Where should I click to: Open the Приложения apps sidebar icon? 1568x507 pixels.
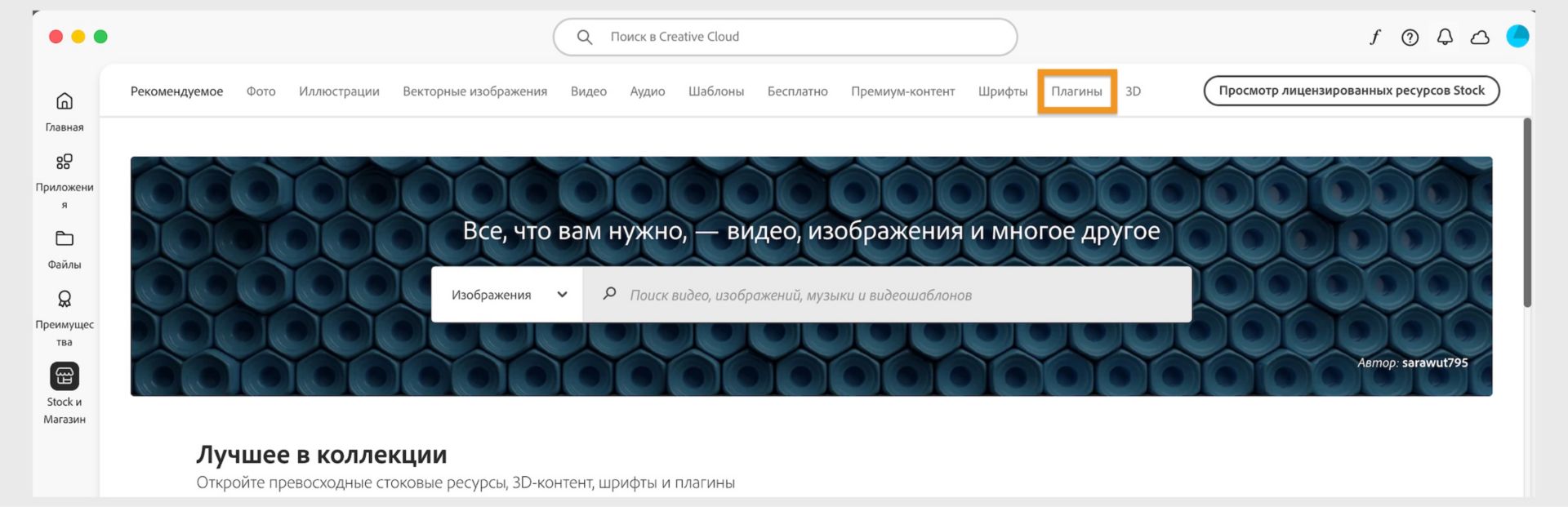[x=65, y=162]
